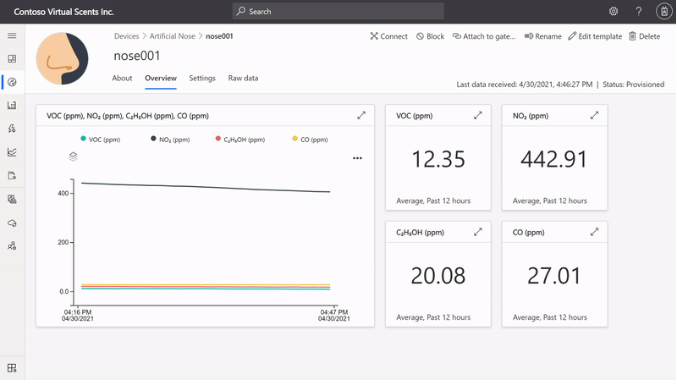Screen dimensions: 677x386
Task: Click the red C₂H₅OH legend dot
Action: tap(218, 139)
